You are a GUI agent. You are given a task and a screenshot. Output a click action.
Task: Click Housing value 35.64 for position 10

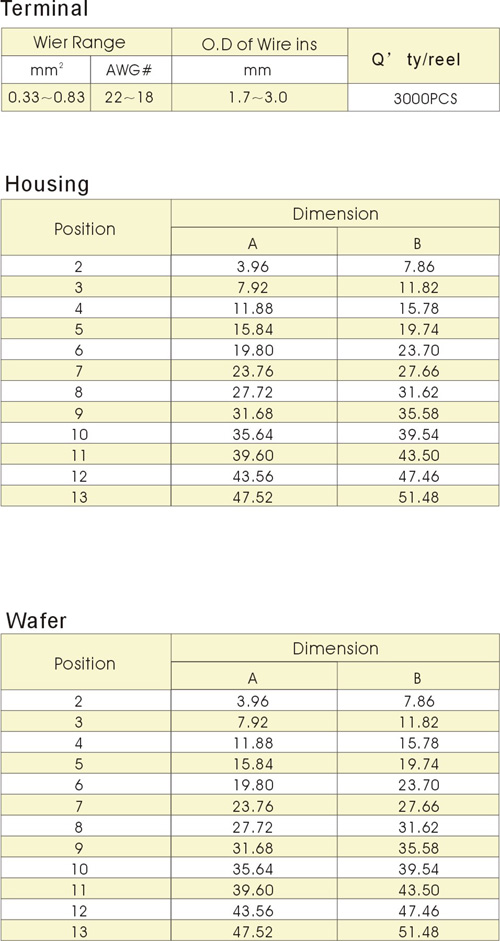[253, 434]
